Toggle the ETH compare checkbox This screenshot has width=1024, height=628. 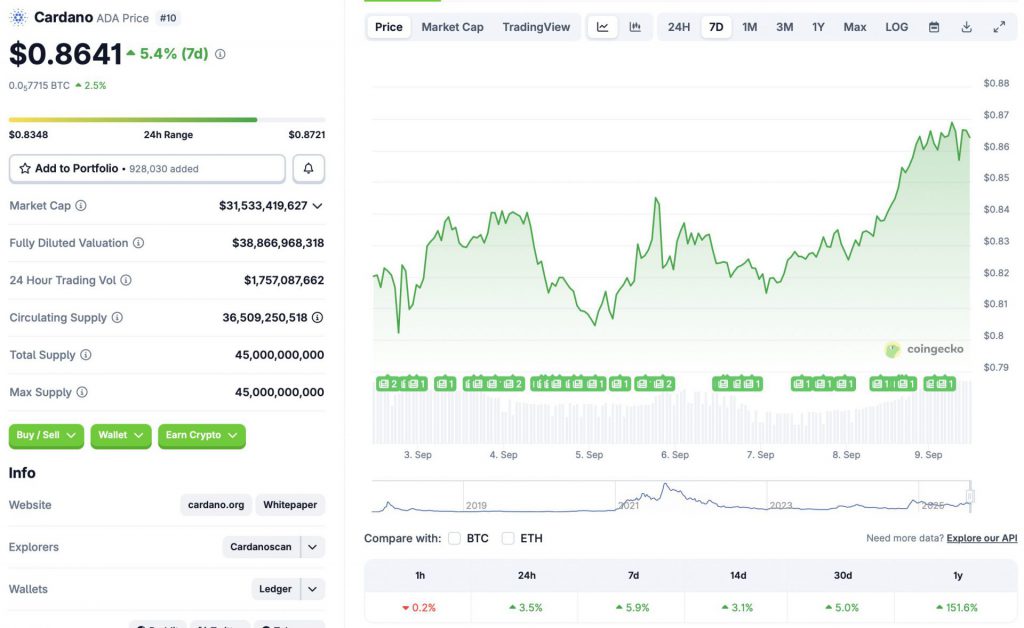(x=507, y=539)
